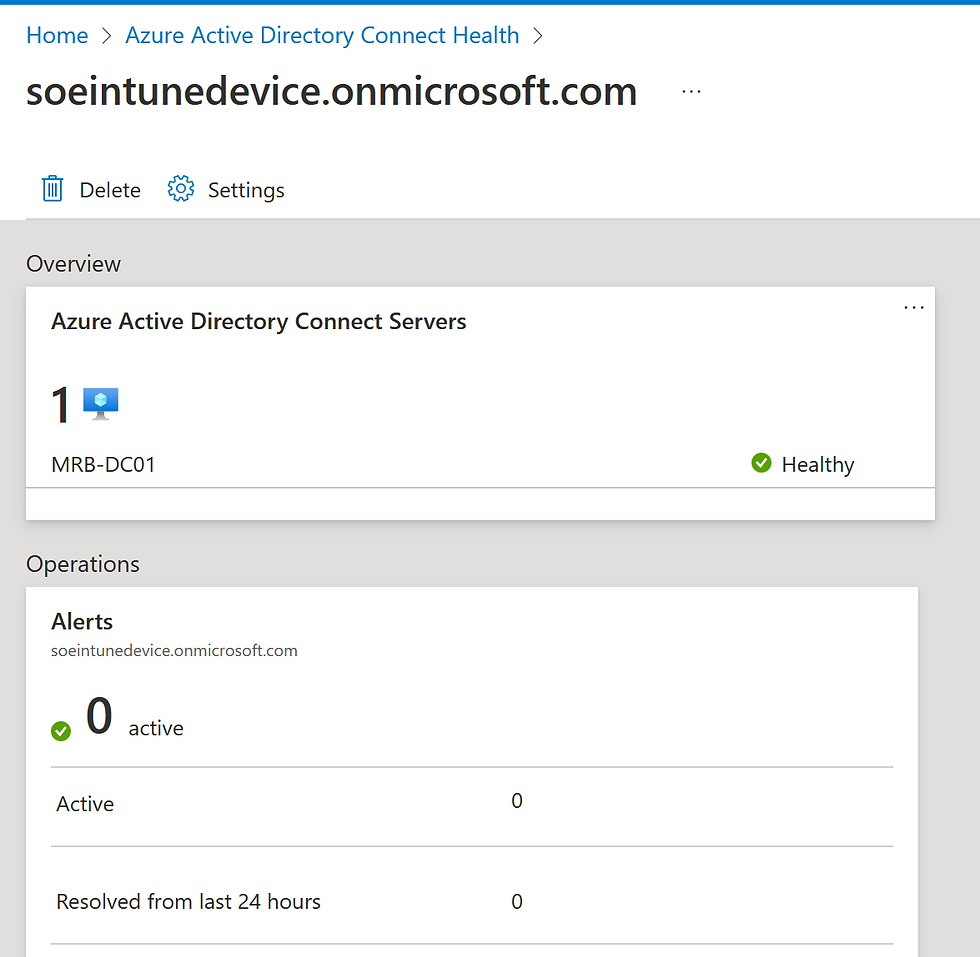Click the chevron after the Home breadcrumb

(107, 36)
